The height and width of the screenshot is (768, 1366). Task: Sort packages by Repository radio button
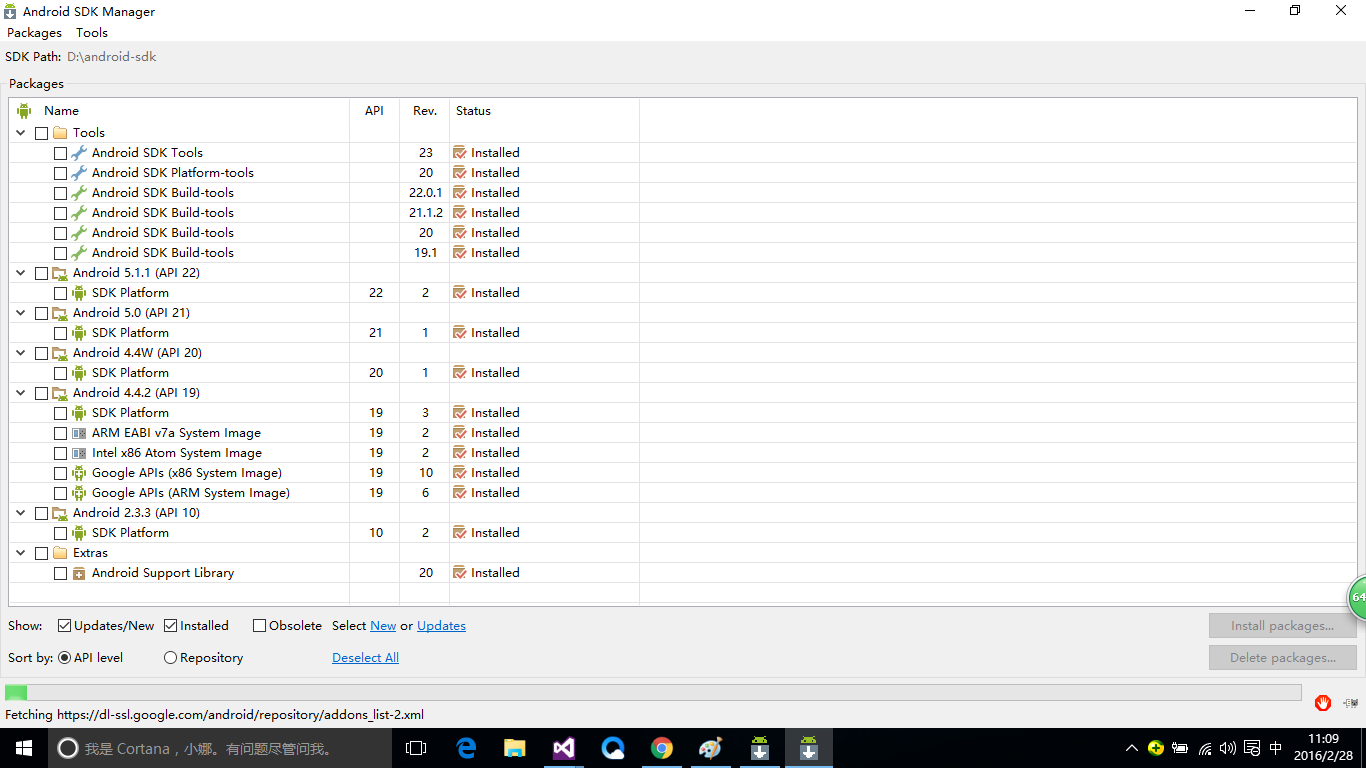(x=170, y=658)
